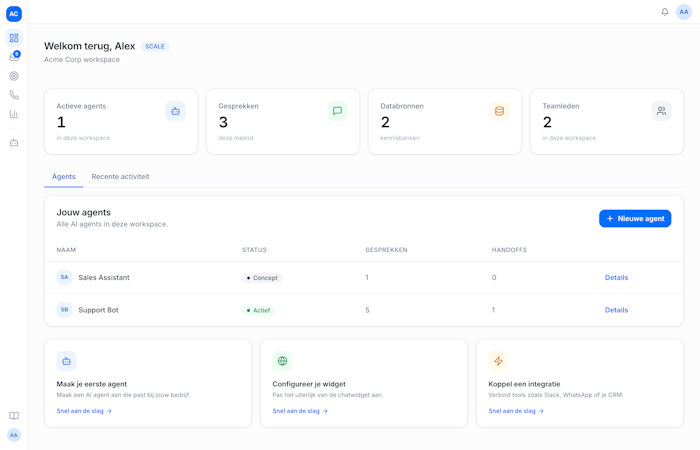The image size is (700, 450).
Task: Select the Support Bot row name
Action: pos(98,310)
